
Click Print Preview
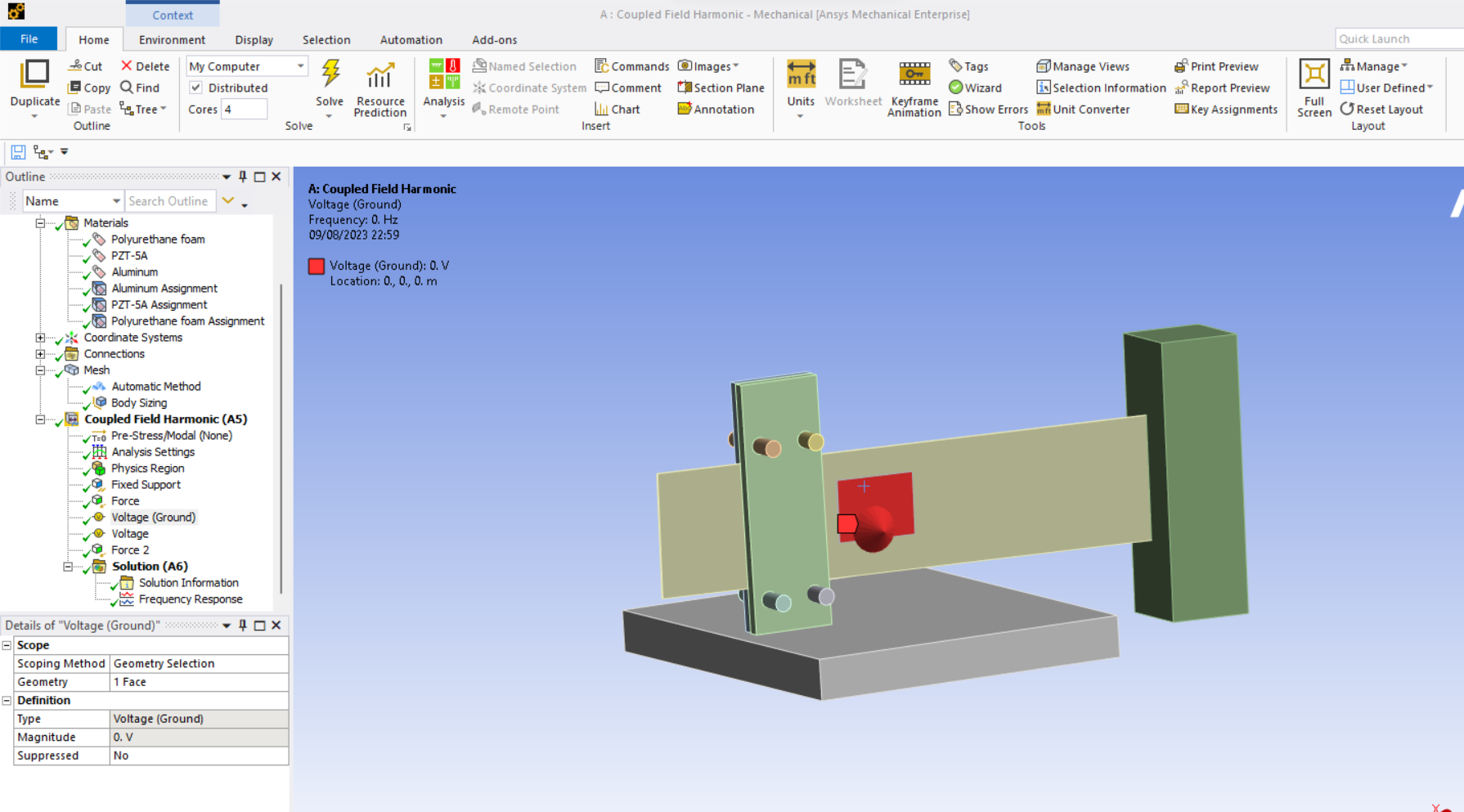1216,66
